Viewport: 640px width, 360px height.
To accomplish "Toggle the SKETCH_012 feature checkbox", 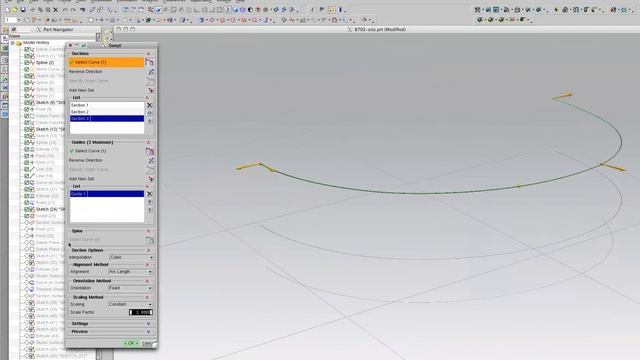I will click(x=27, y=356).
